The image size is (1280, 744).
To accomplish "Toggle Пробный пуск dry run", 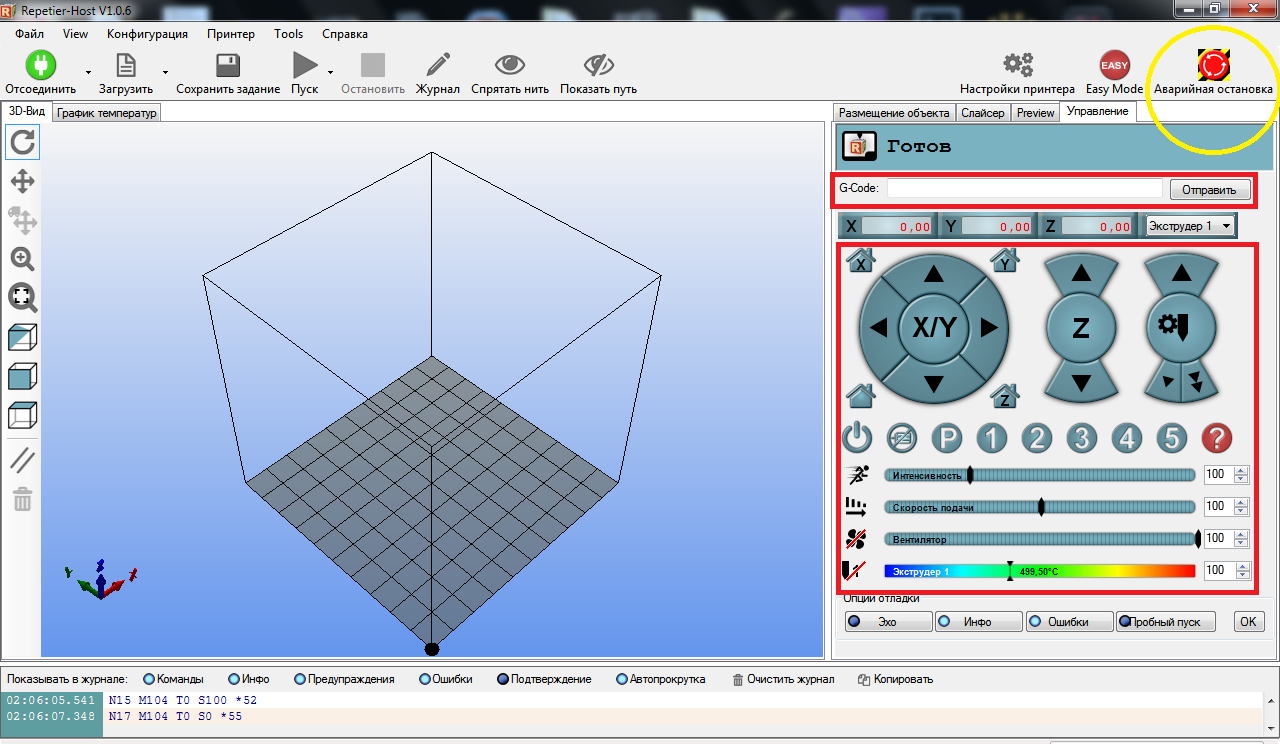I will pos(1167,622).
